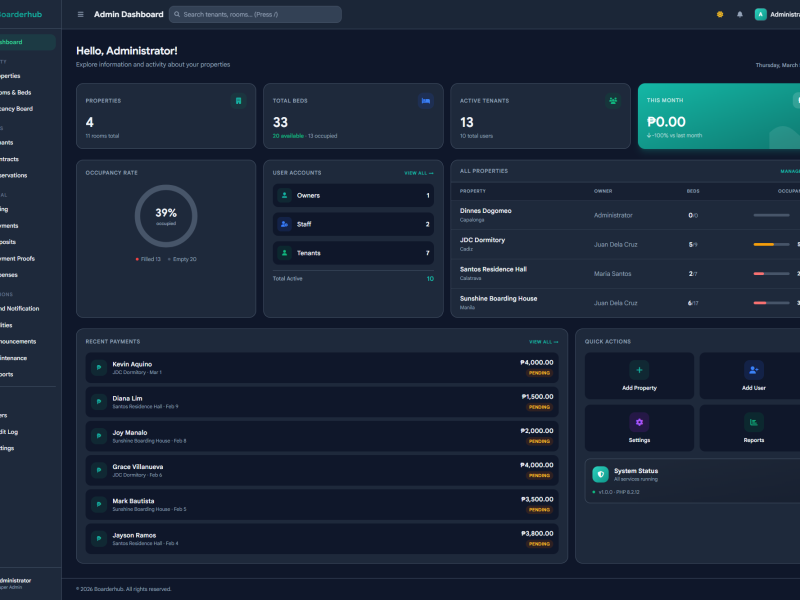The height and width of the screenshot is (600, 800).
Task: Click payment icon beside Diana Lim
Action: tap(98, 402)
